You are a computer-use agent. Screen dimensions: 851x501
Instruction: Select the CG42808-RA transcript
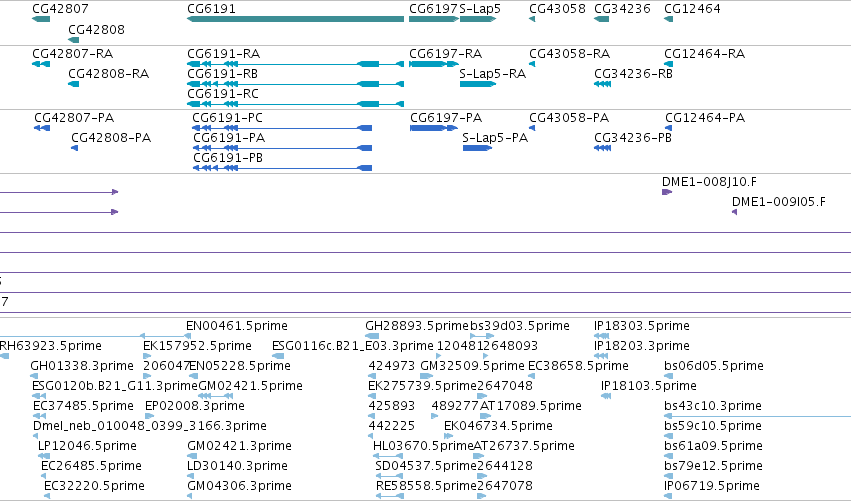click(73, 84)
